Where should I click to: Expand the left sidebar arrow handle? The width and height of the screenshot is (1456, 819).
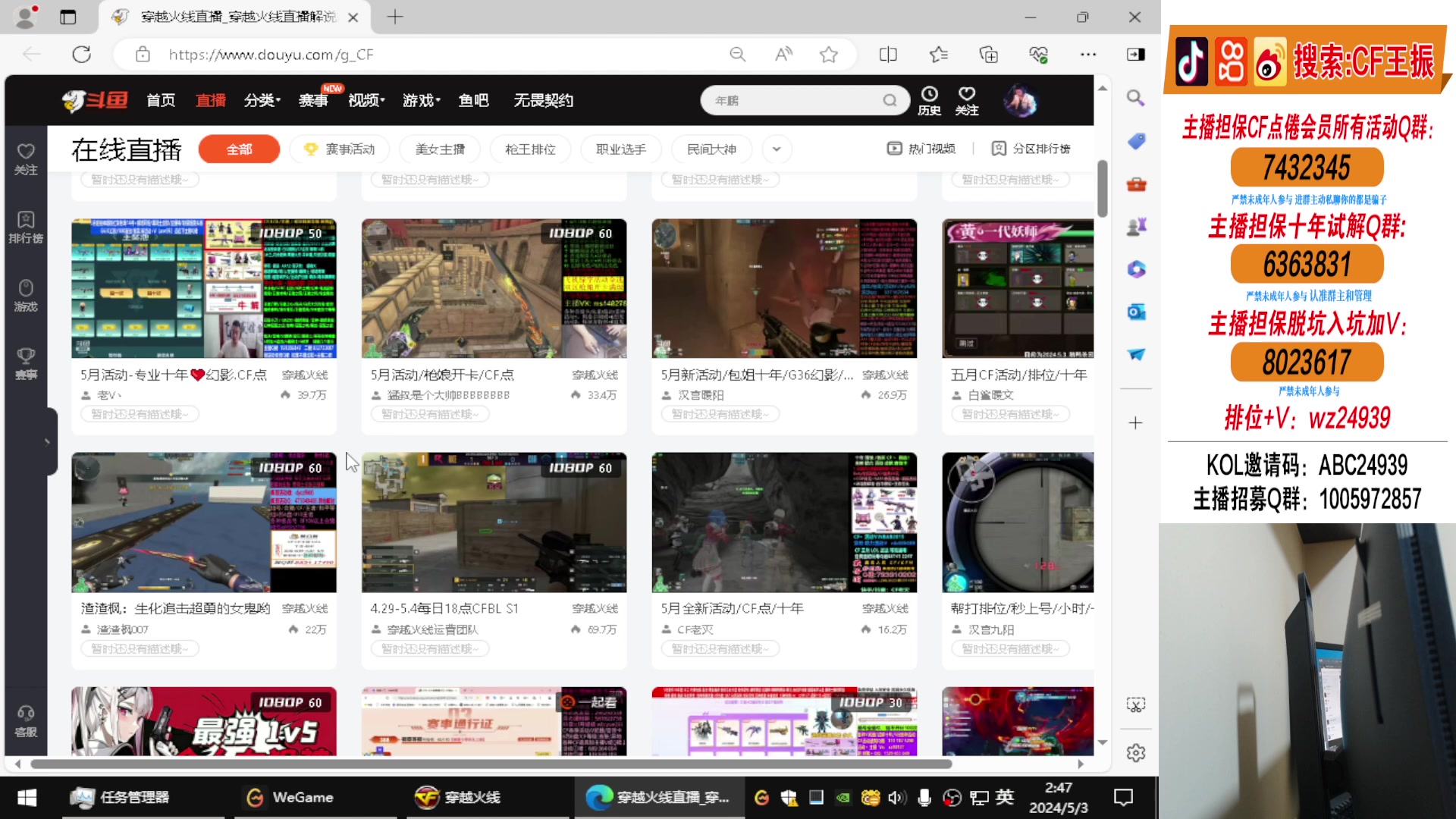point(47,441)
